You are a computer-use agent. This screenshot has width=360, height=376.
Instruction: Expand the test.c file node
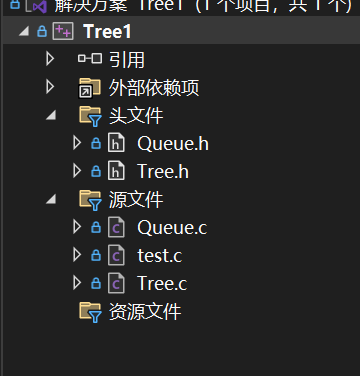77,255
